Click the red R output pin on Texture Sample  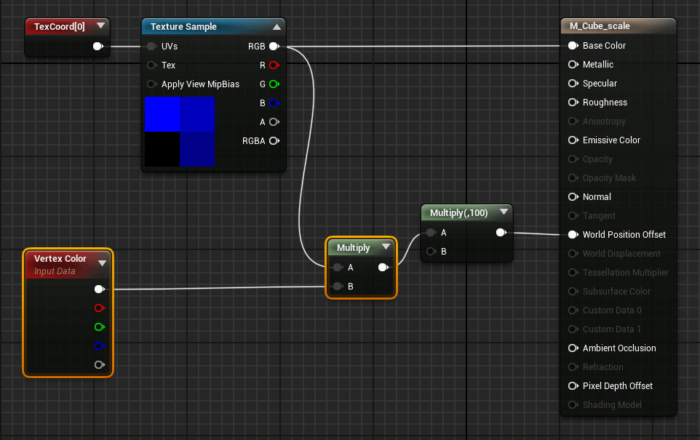(273, 65)
